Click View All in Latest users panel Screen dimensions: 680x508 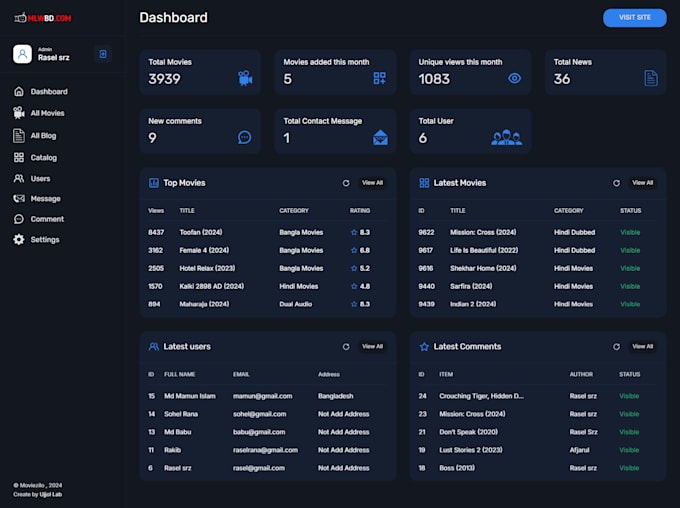[373, 346]
